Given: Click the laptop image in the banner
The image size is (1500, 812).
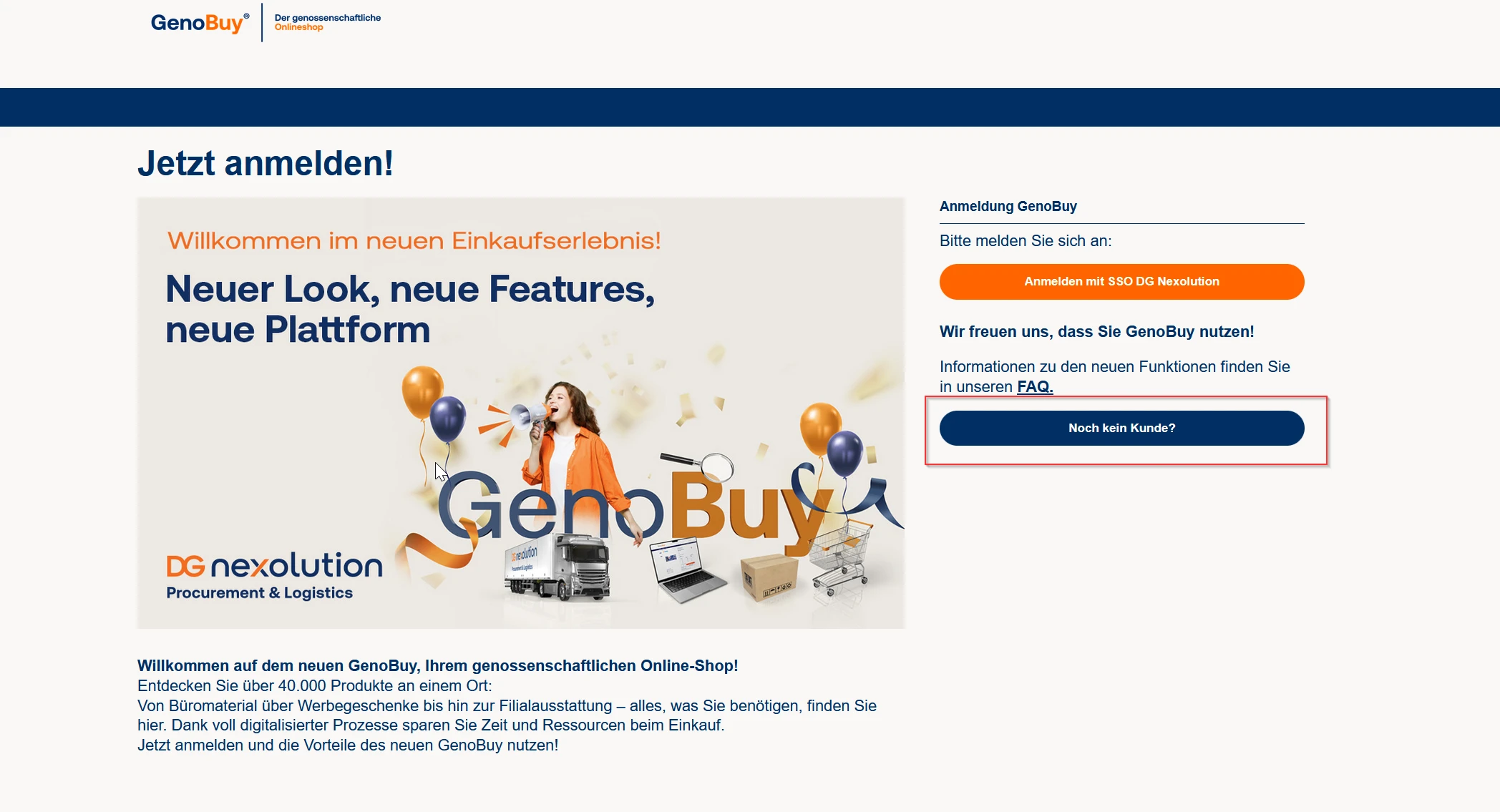Looking at the screenshot, I should (686, 569).
